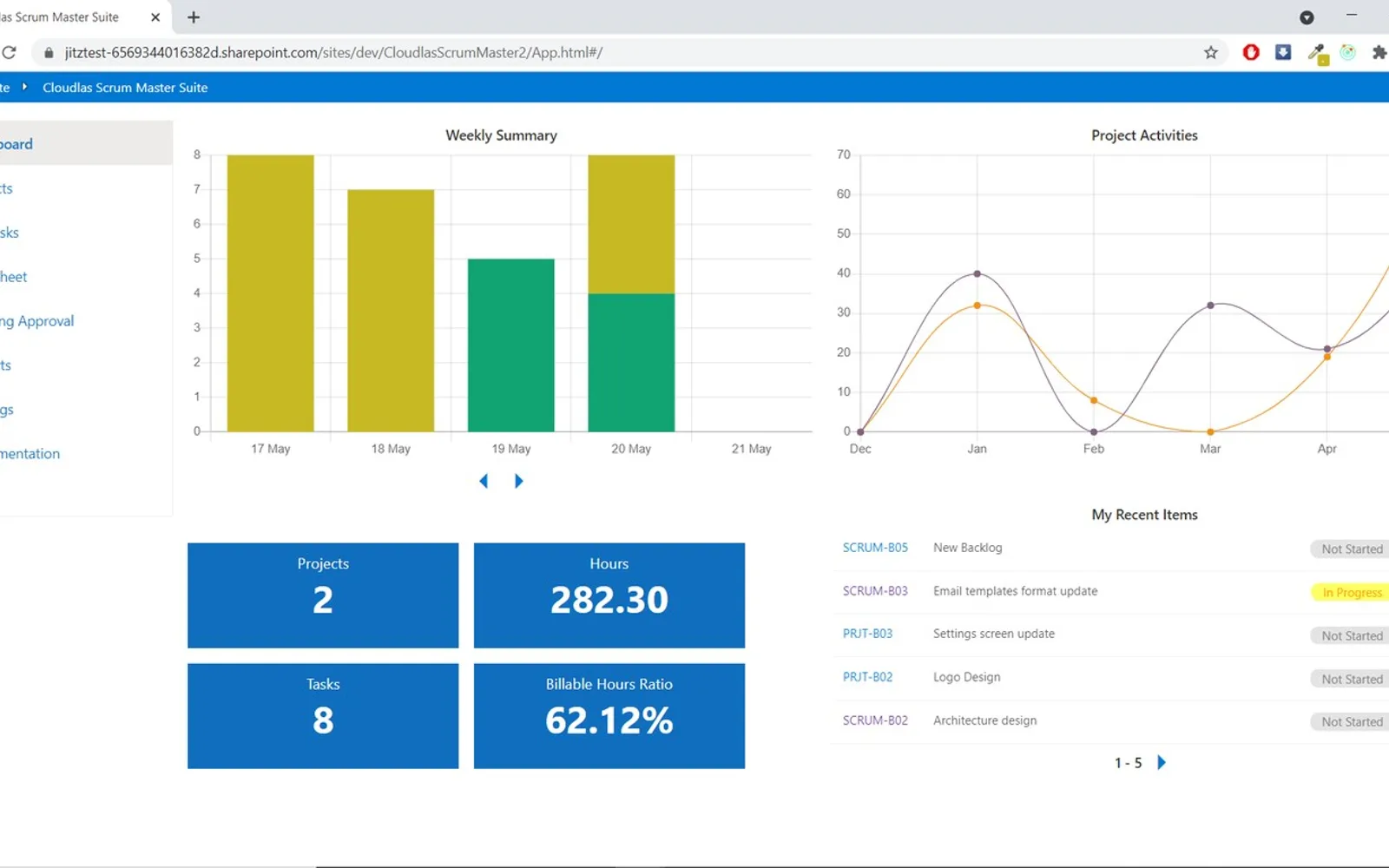Bookmark this page with the star icon
The image size is (1389, 868).
1211,52
